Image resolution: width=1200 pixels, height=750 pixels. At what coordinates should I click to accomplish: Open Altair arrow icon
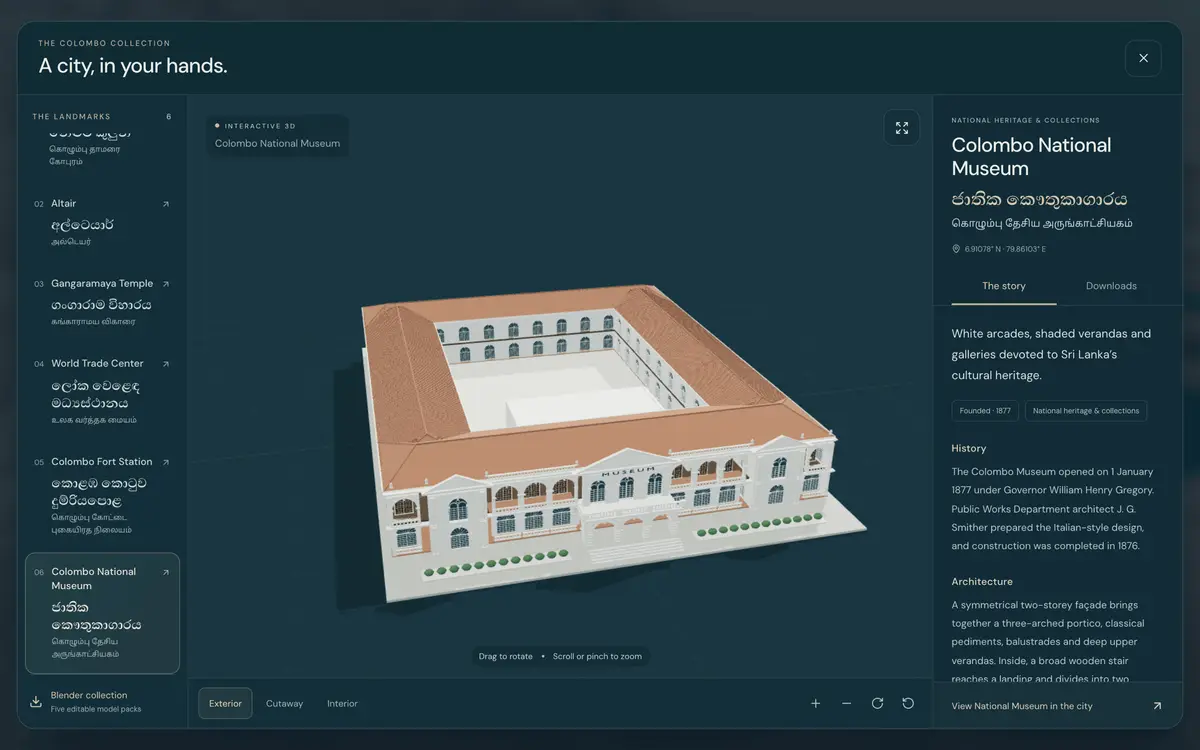tap(166, 204)
